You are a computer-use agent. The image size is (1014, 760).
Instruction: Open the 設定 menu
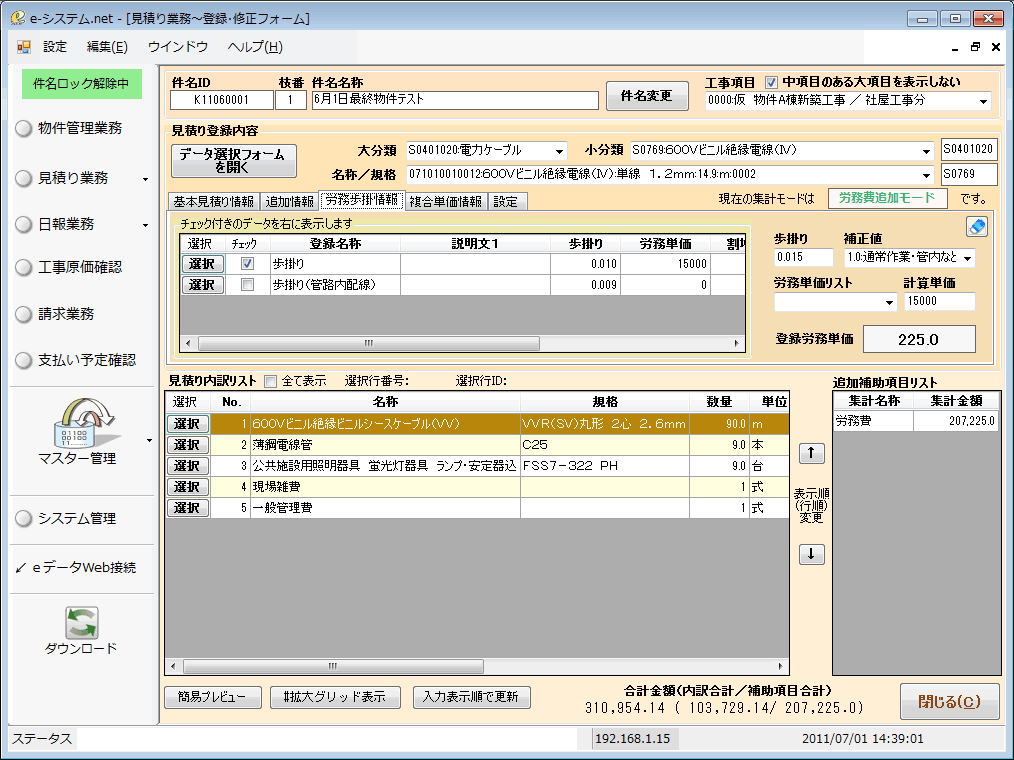click(x=55, y=47)
